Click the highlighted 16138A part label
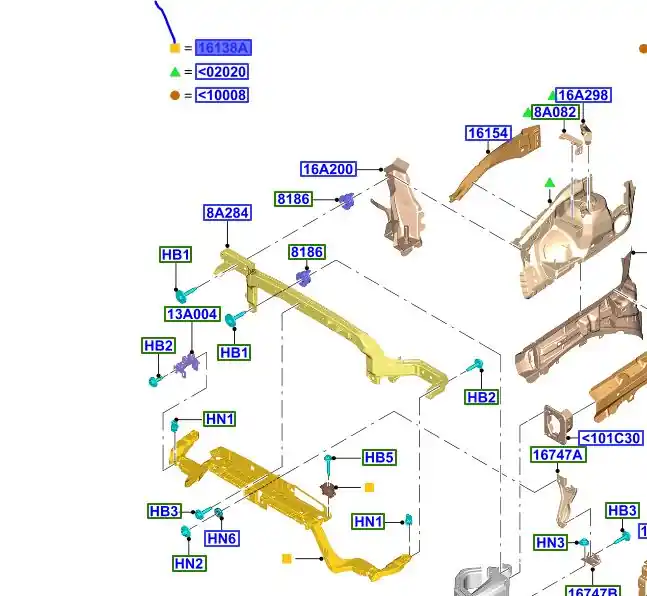647x596 pixels. [223, 48]
